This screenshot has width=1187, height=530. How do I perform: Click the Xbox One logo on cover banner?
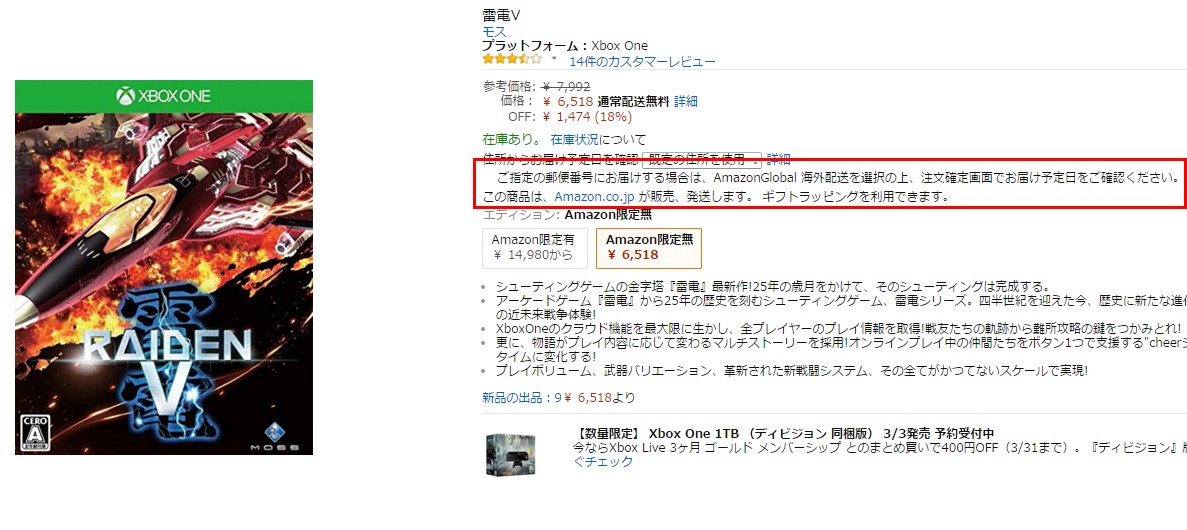164,96
